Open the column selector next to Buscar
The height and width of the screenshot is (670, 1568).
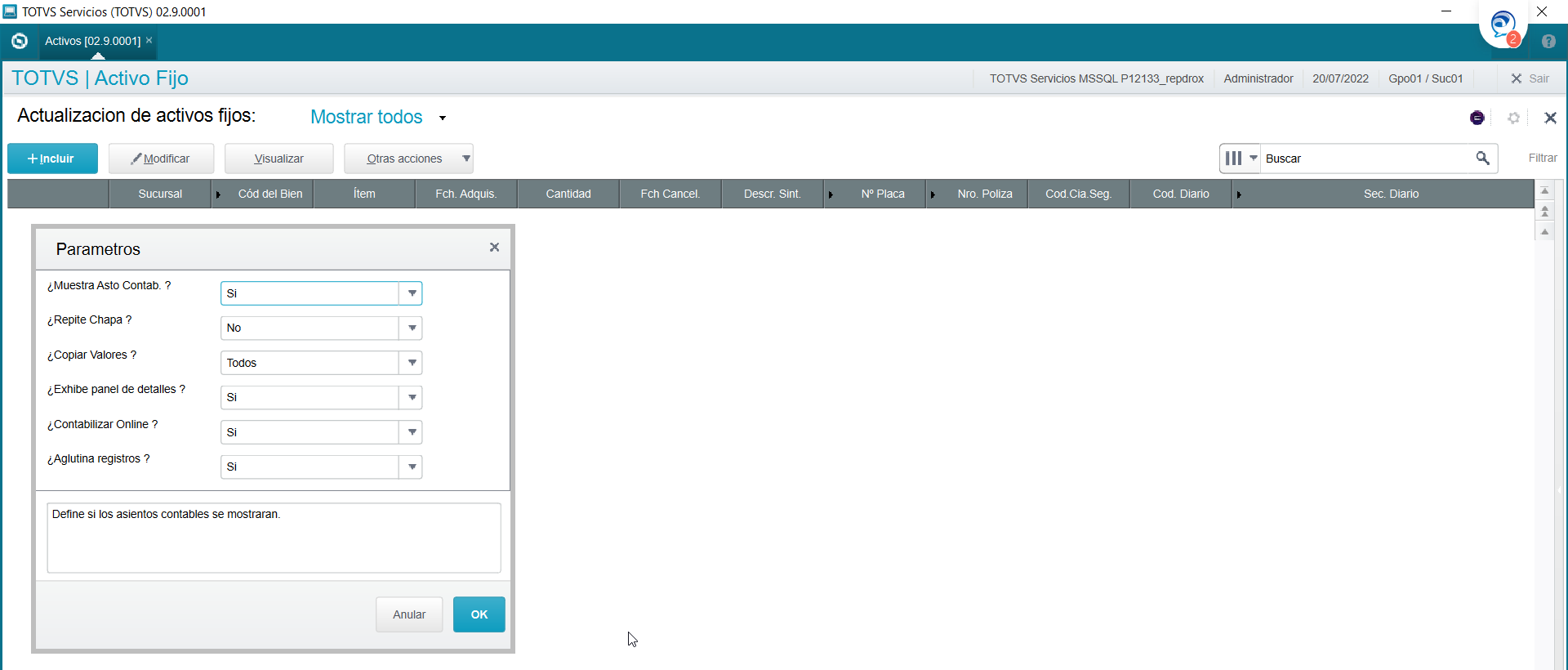tap(1241, 158)
